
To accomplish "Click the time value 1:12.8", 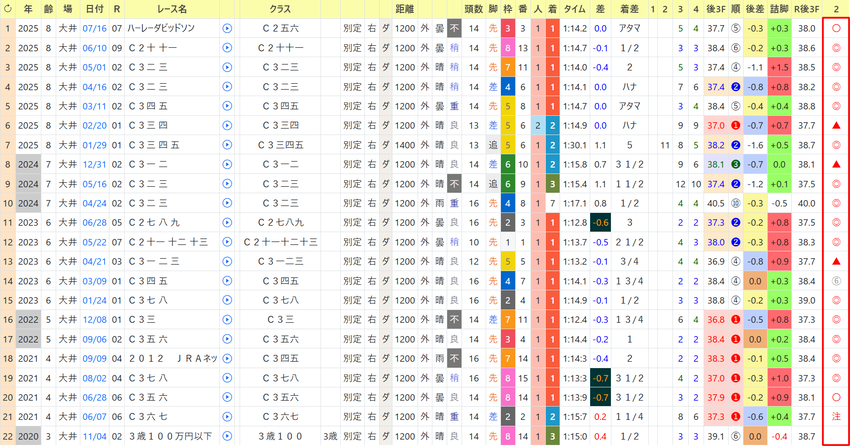I will [x=575, y=222].
